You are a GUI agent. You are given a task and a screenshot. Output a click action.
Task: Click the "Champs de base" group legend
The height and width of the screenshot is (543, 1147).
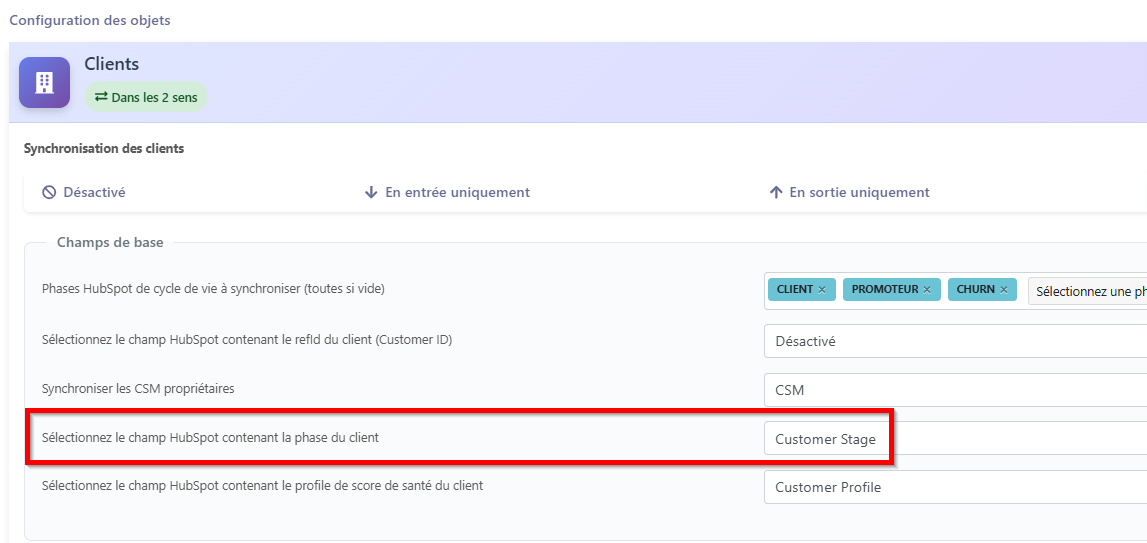point(110,242)
